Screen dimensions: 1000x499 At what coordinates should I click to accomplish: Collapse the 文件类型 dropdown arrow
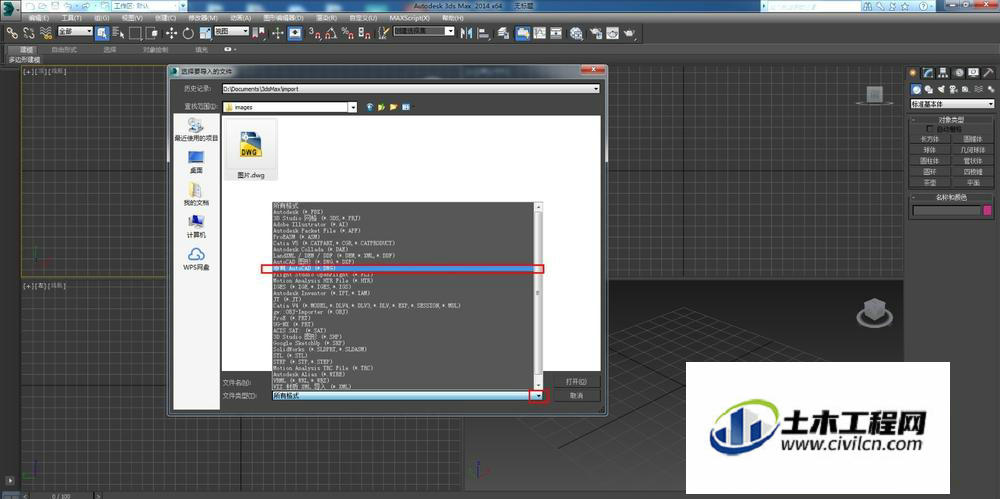538,396
